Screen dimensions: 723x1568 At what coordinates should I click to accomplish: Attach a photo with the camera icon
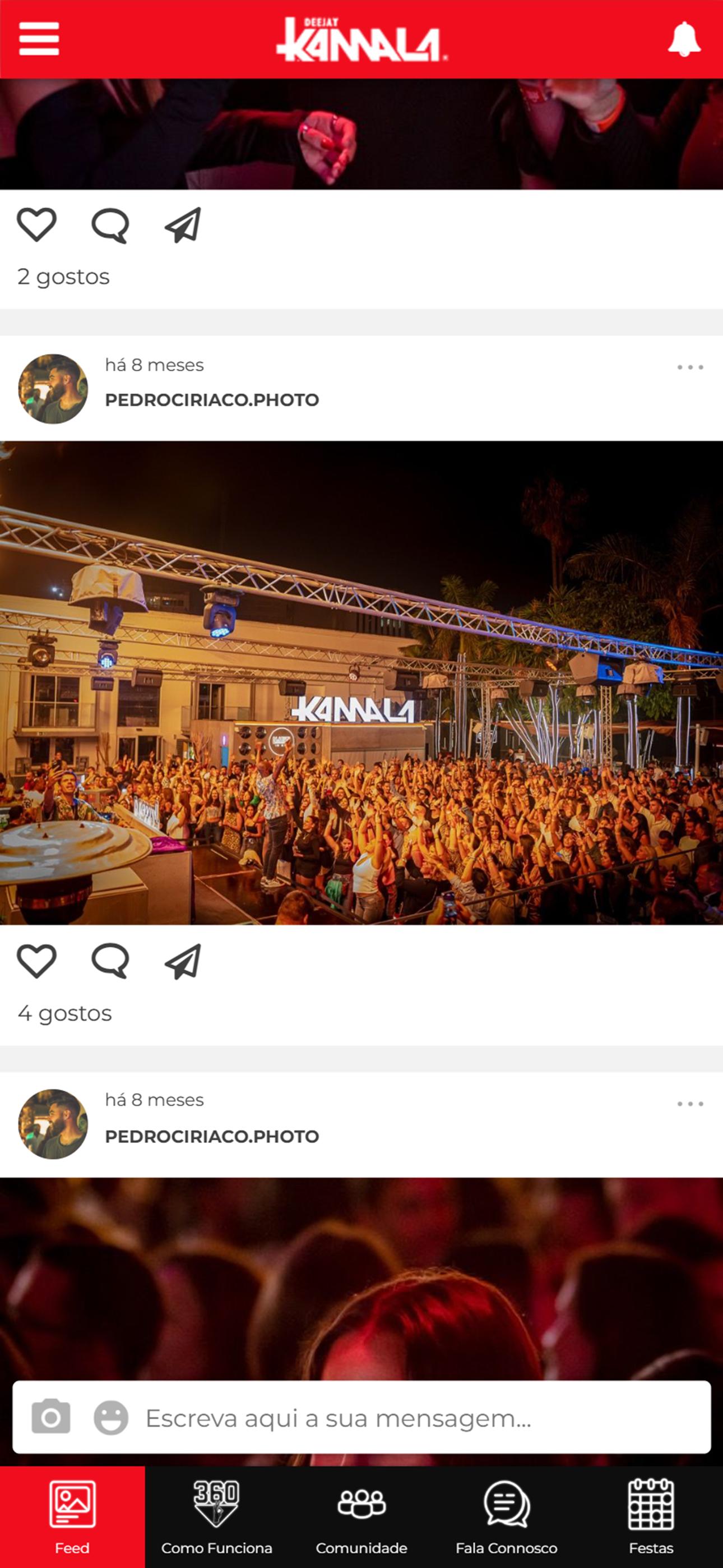pos(51,1418)
